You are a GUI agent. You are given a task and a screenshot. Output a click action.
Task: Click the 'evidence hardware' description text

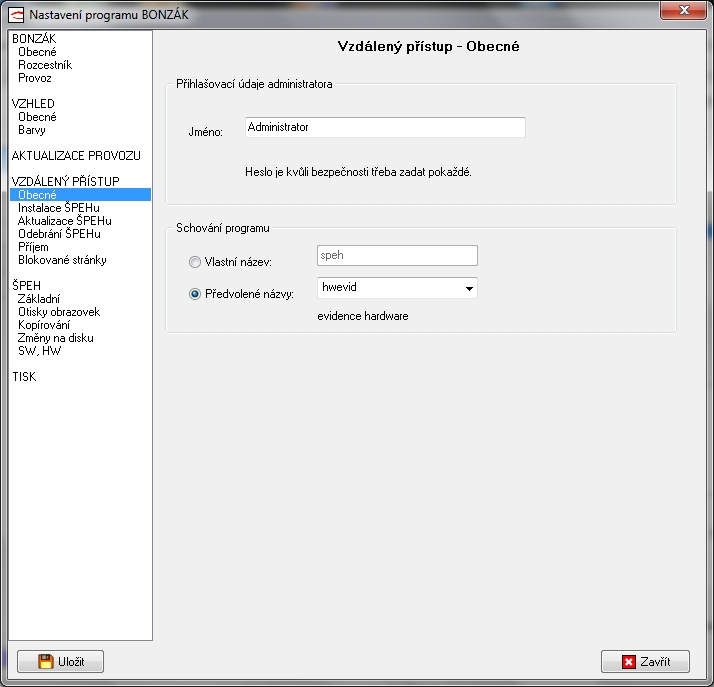point(363,316)
